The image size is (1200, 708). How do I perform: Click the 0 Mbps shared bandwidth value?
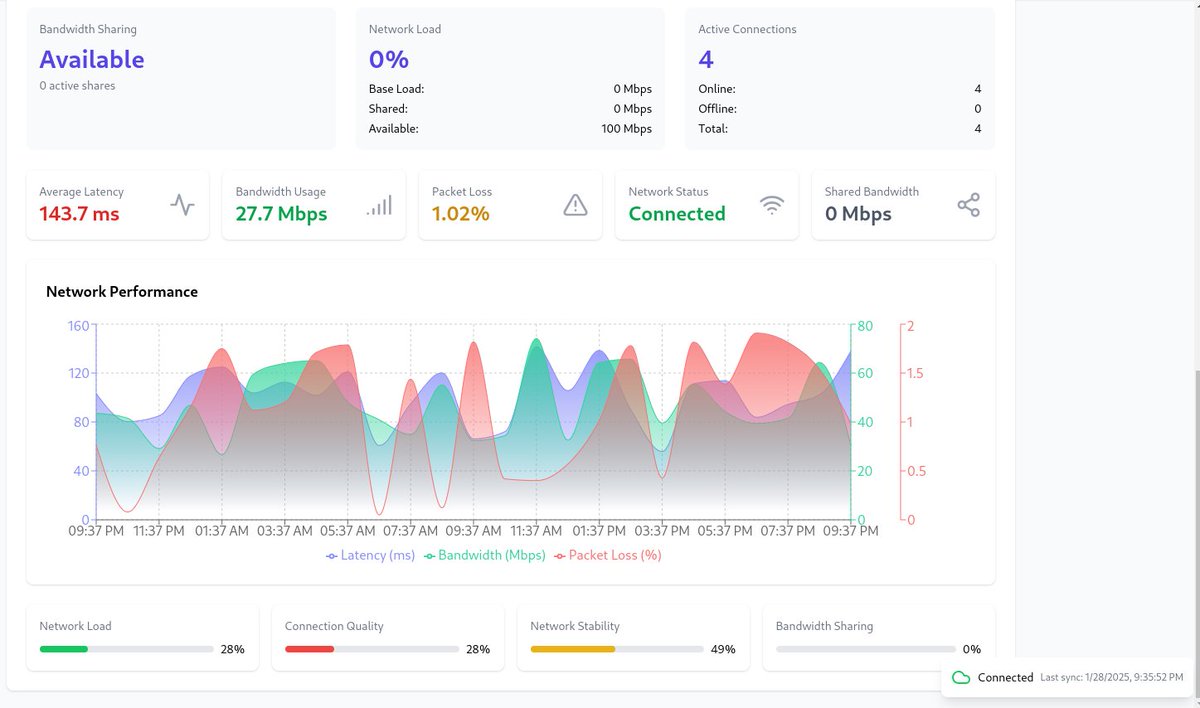[x=858, y=214]
